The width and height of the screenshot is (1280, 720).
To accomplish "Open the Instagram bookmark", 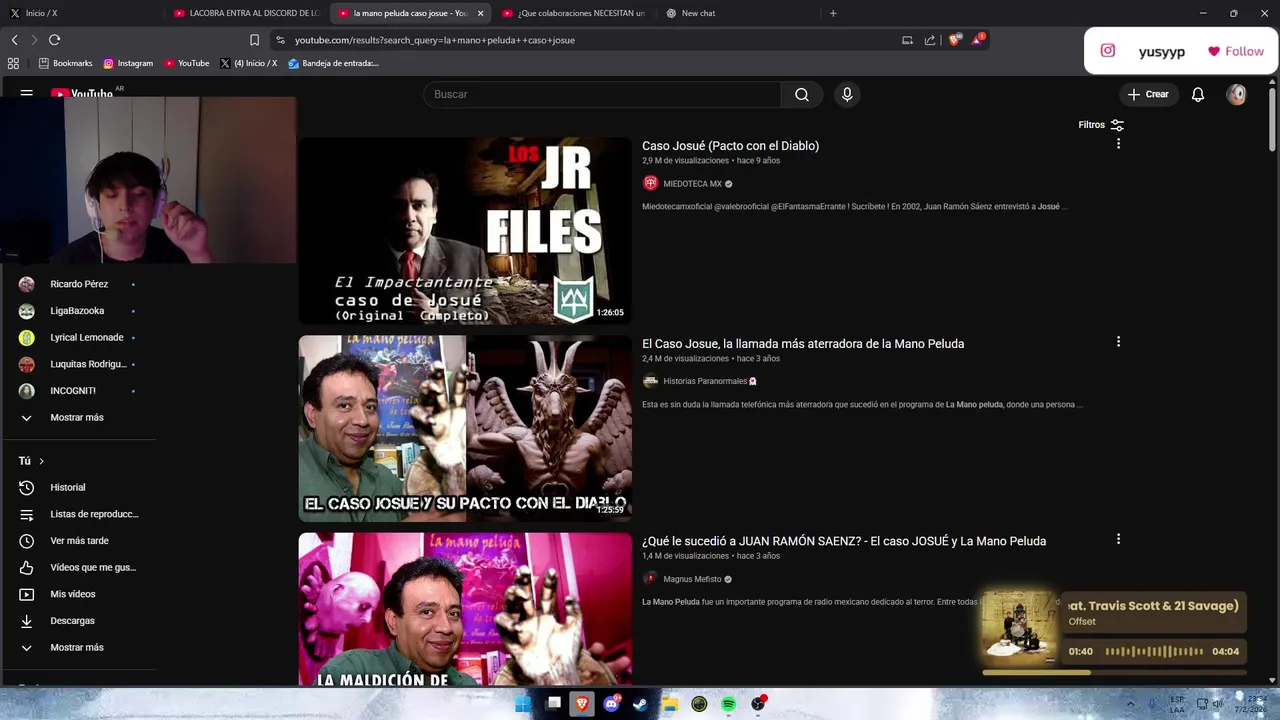I will point(128,63).
